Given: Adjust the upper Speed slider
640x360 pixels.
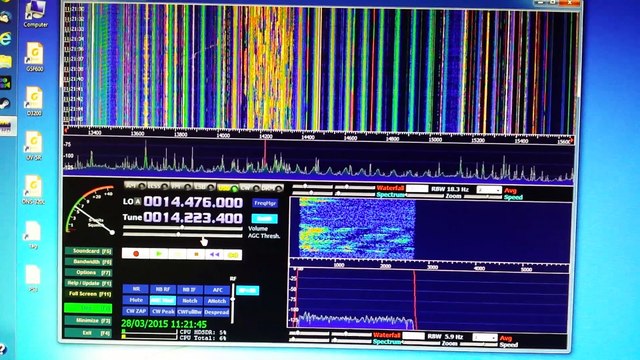Looking at the screenshot, I should coord(483,197).
